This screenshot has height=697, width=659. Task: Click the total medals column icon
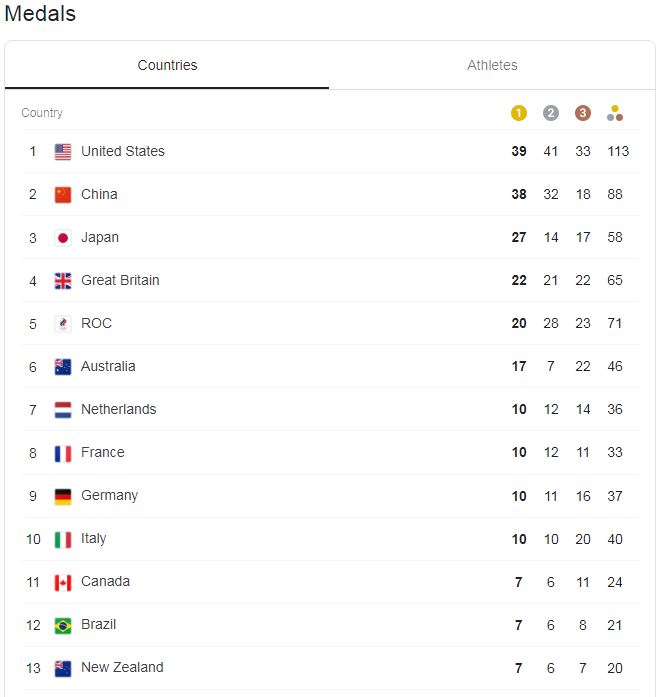tap(615, 113)
